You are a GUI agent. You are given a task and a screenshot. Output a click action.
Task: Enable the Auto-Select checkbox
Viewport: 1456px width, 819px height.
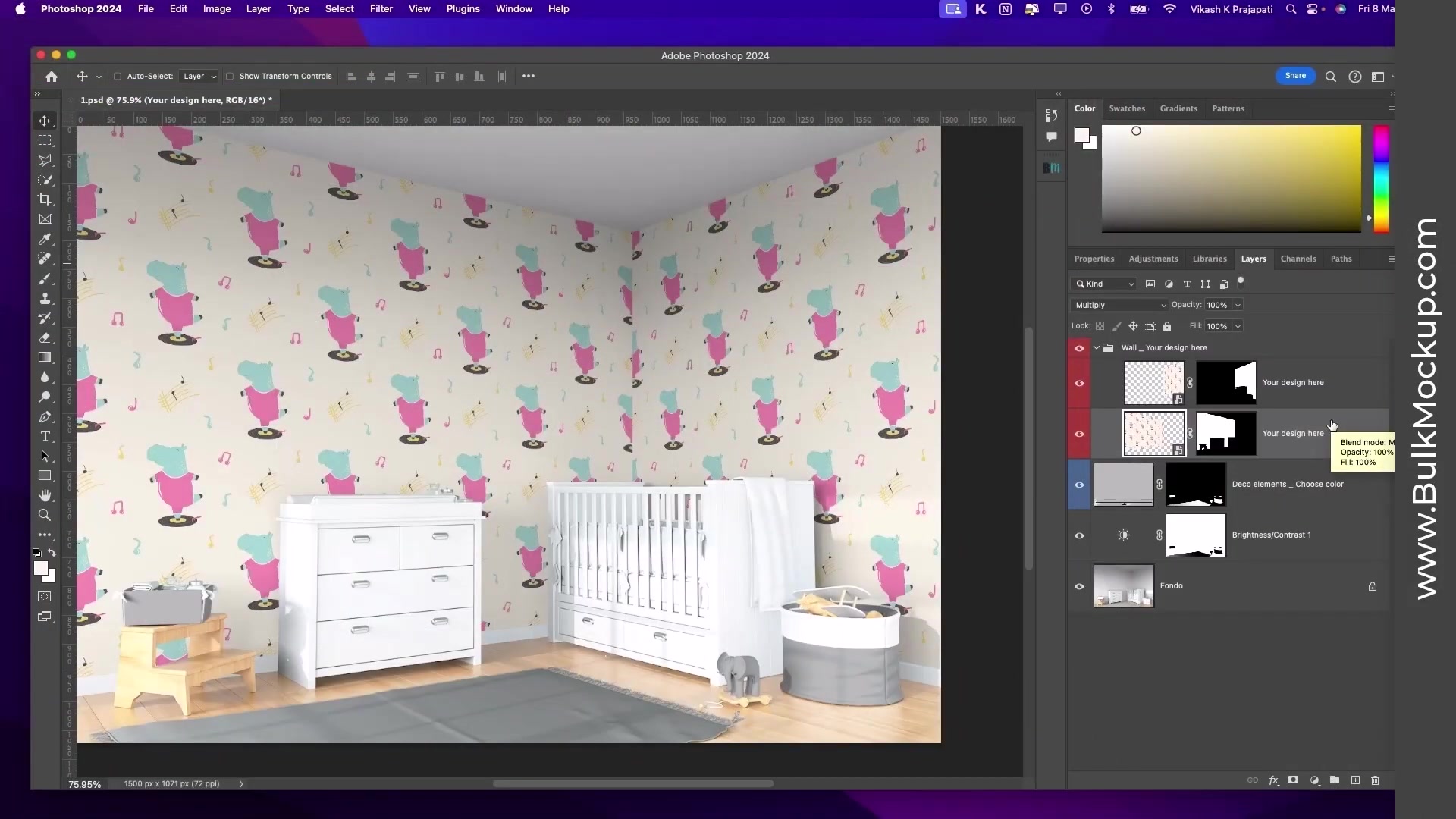point(118,76)
